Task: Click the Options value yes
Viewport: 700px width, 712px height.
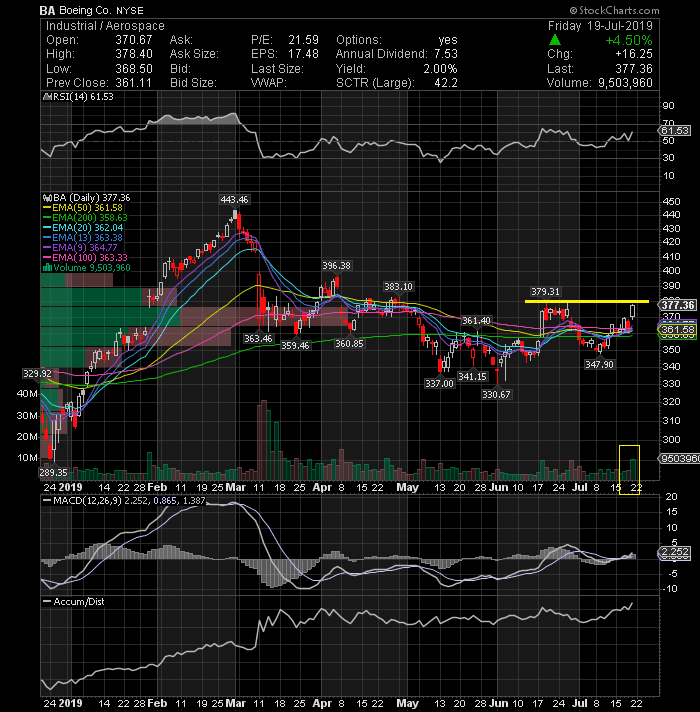Action: point(448,40)
